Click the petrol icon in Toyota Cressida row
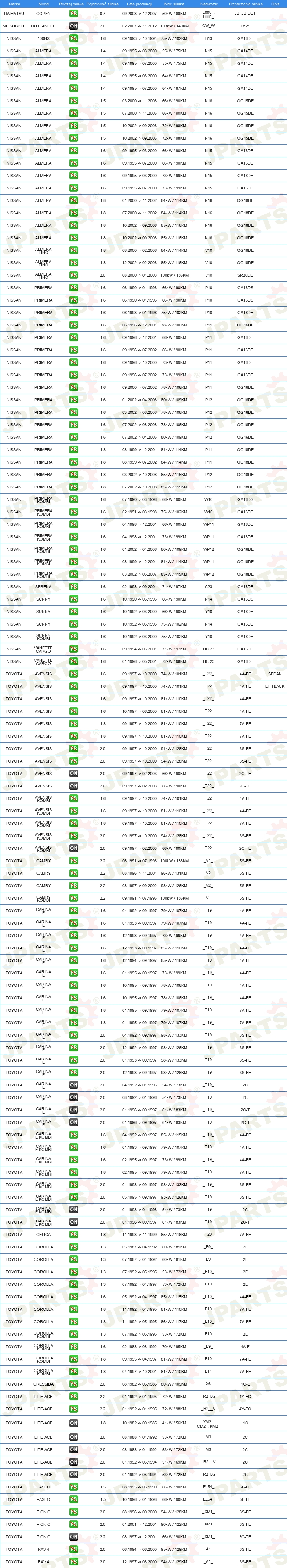Screen dimensions: 287x1568 tap(73, 1384)
